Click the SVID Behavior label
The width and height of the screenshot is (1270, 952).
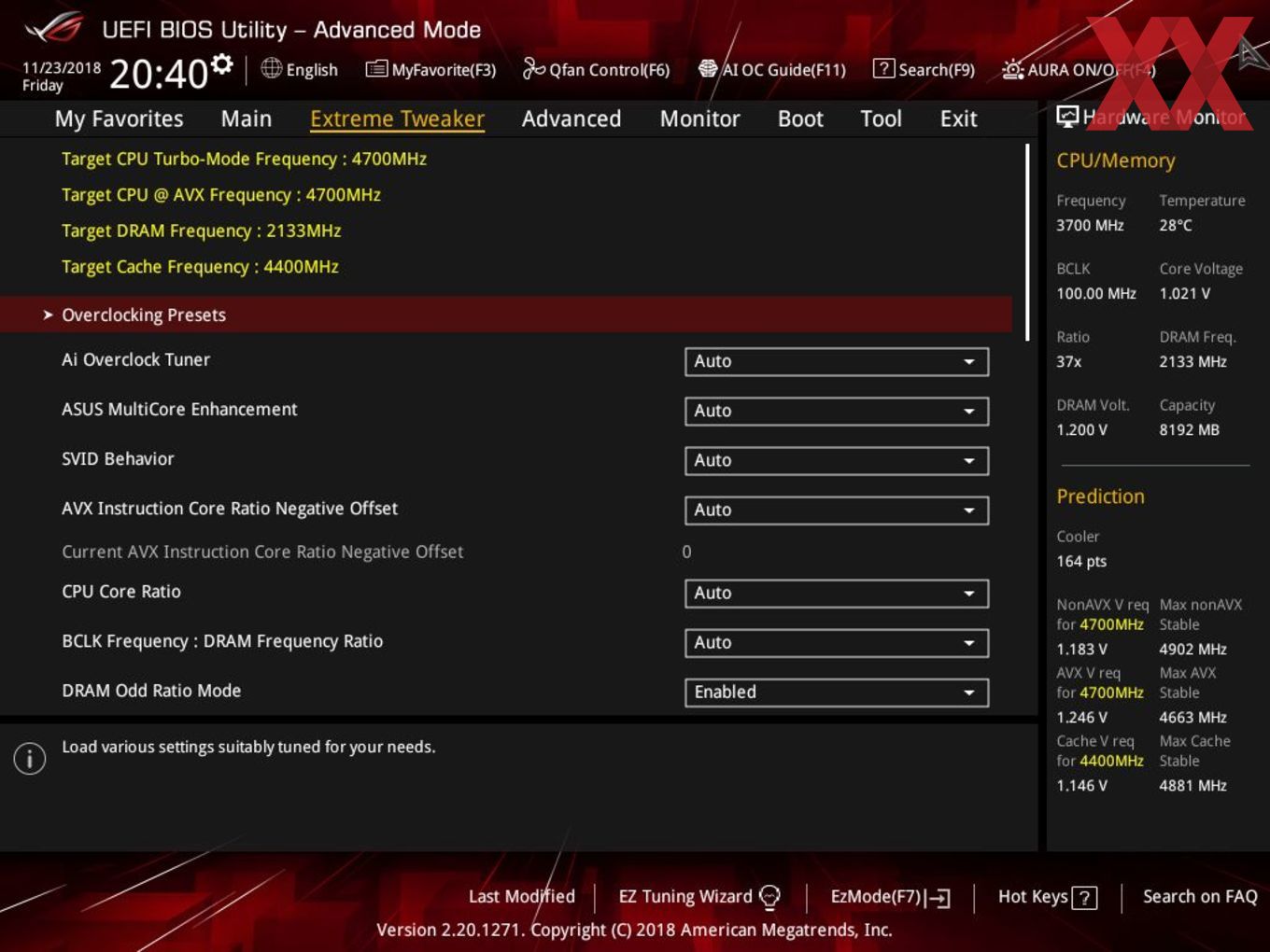point(118,458)
